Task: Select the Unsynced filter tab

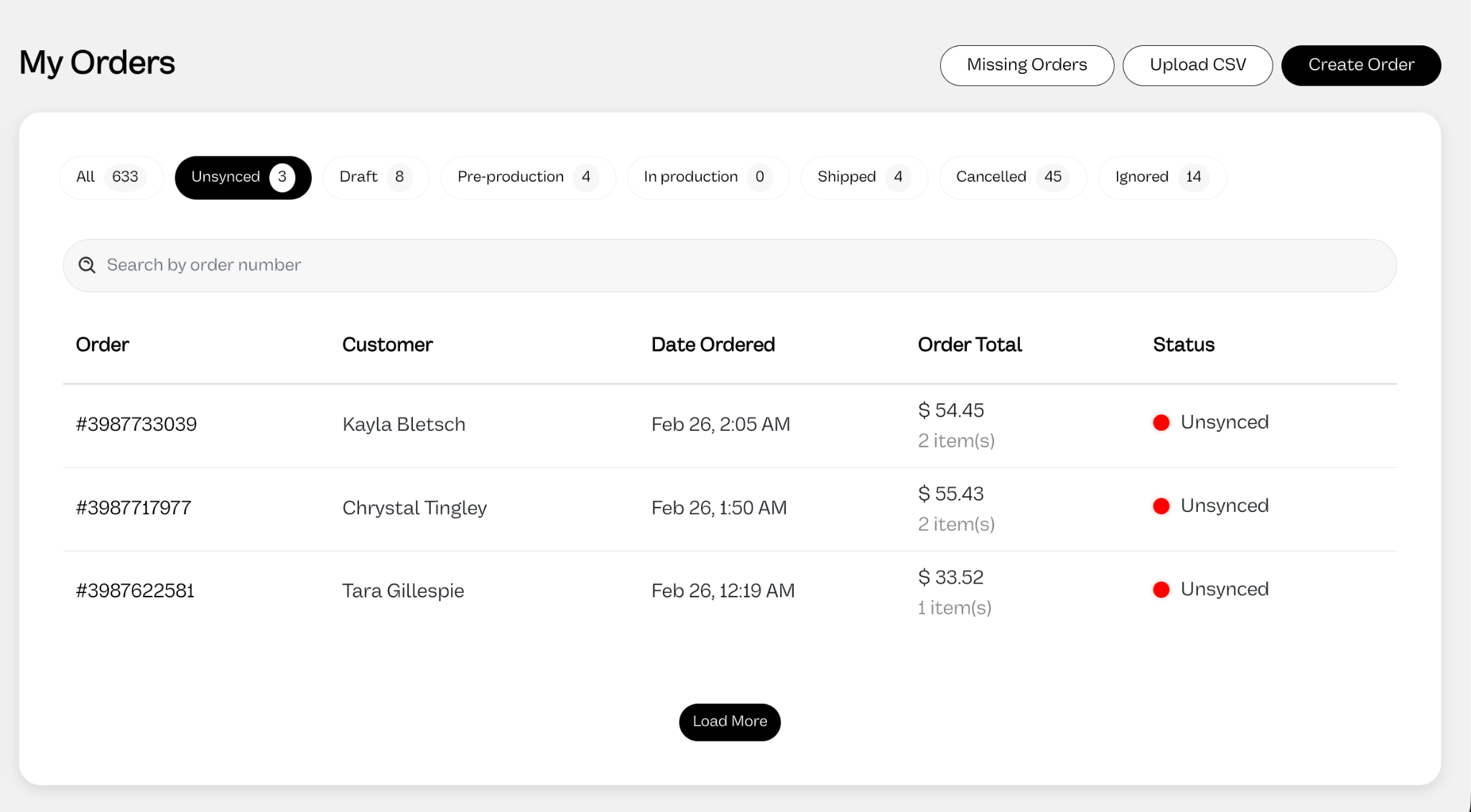Action: [x=243, y=177]
